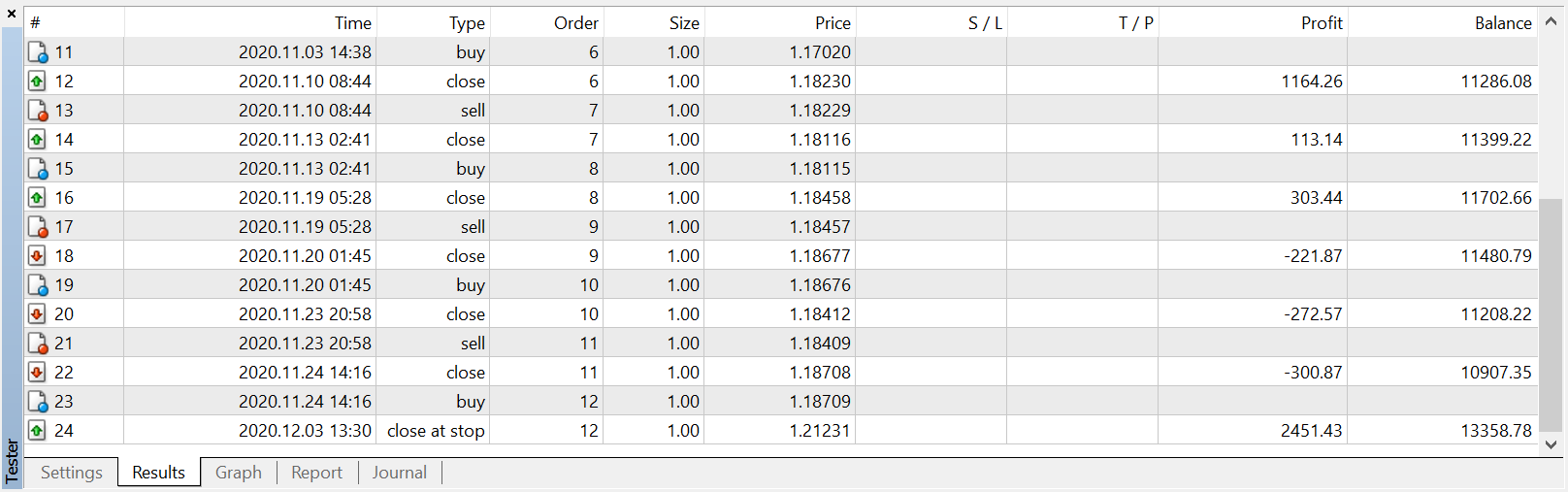Click the sell icon of row 21
Screen dimensions: 1568x492
pos(38,344)
